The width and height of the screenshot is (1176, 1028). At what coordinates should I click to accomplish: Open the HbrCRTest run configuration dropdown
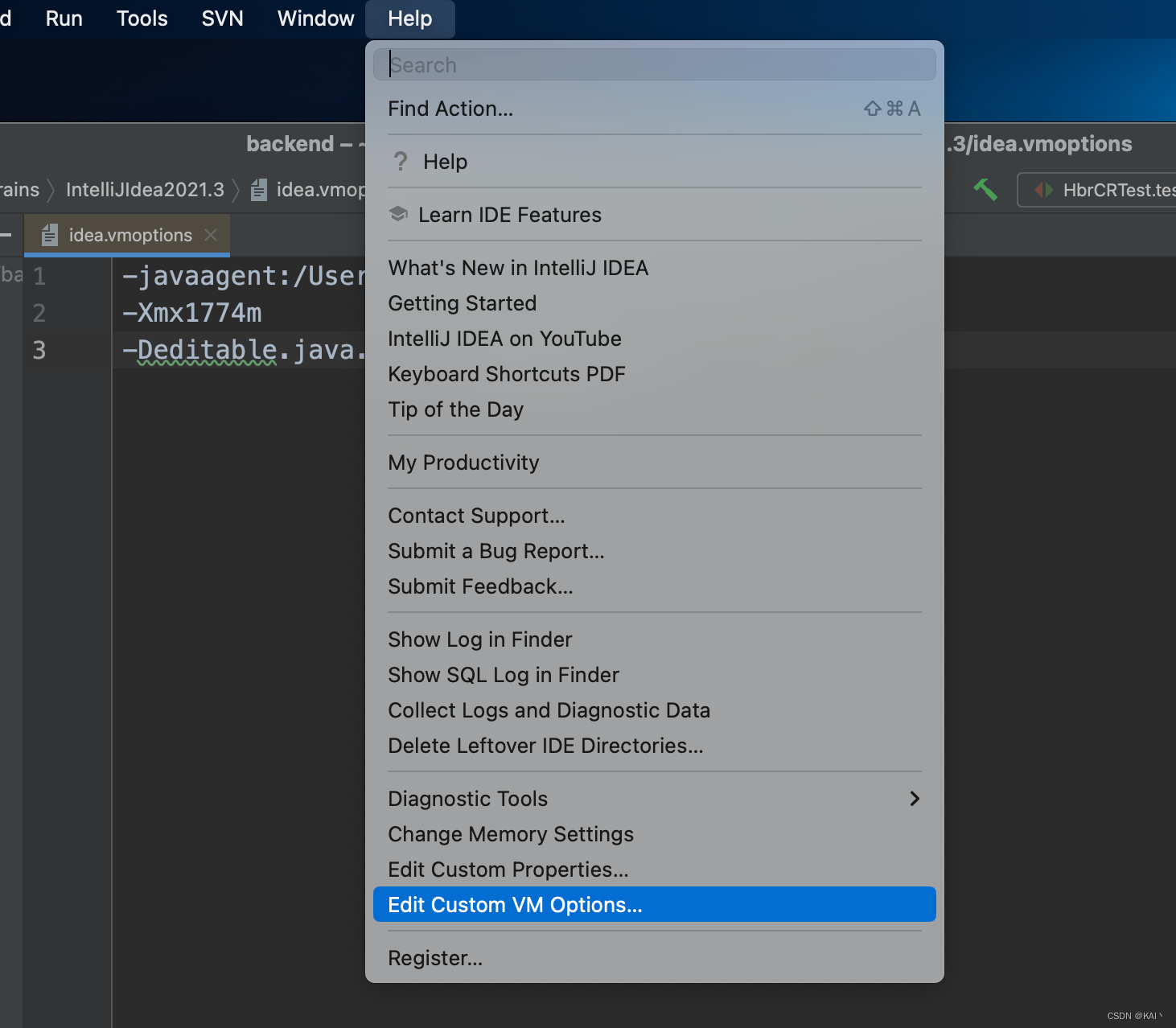tap(1097, 190)
